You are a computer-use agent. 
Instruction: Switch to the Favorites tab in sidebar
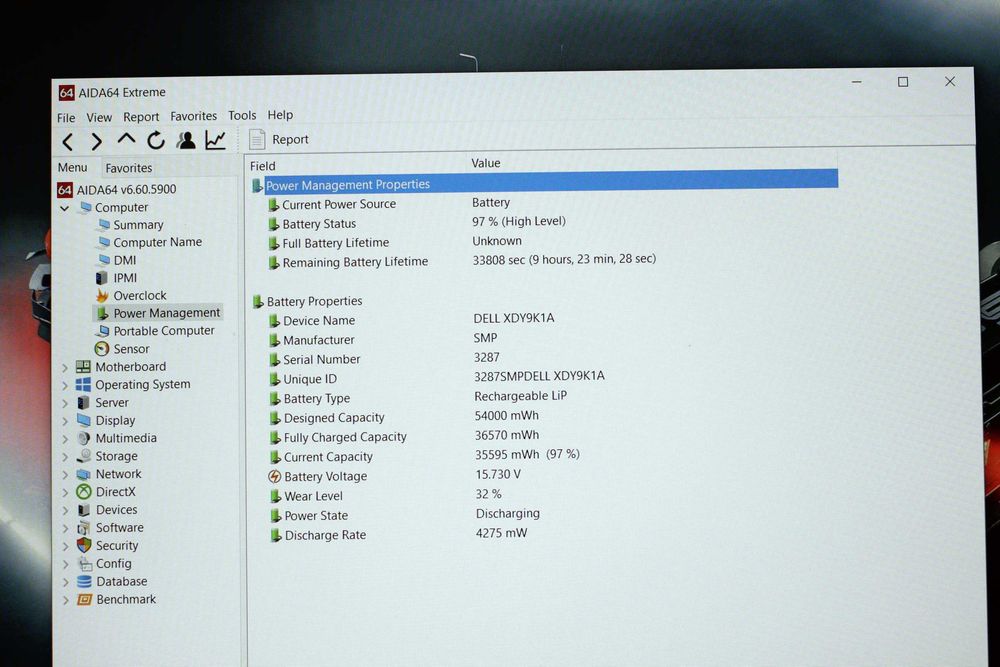129,168
